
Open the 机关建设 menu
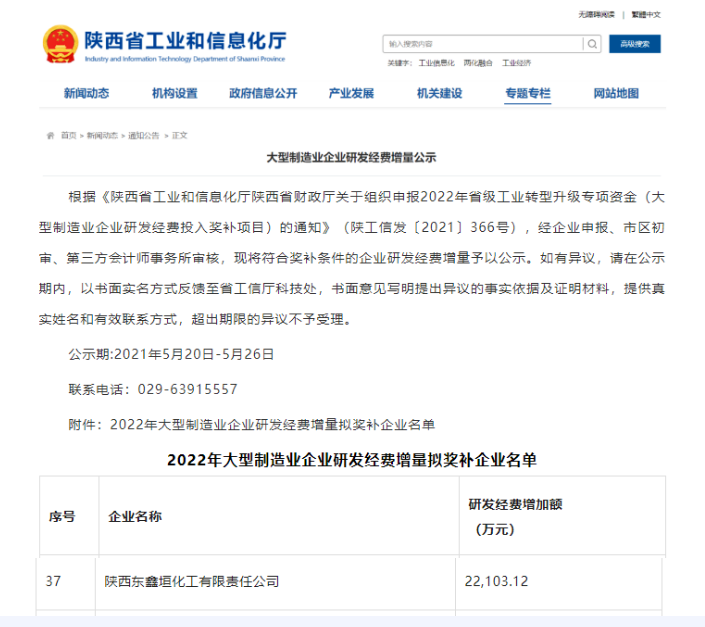tap(439, 93)
